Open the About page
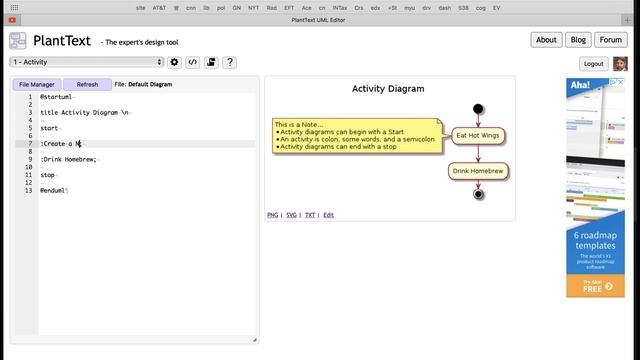 point(546,40)
